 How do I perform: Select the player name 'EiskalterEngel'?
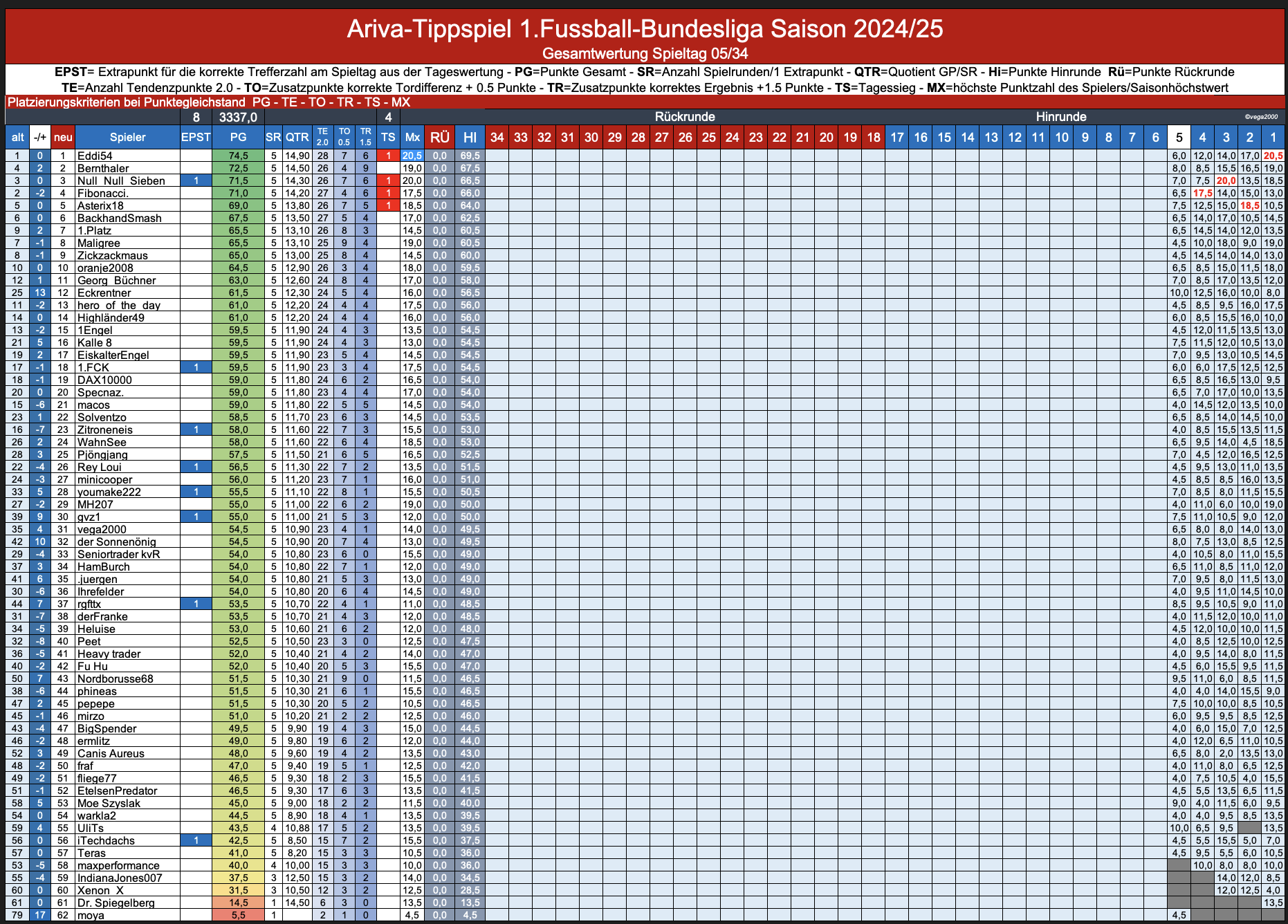113,355
